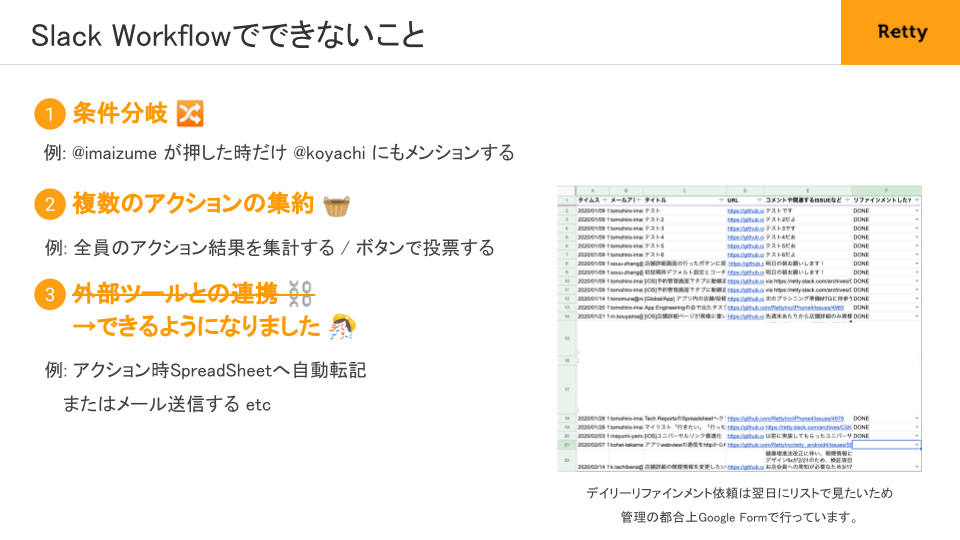Expand the DONE dropdown in the テスト row
The height and width of the screenshot is (540, 960).
pyautogui.click(x=917, y=211)
